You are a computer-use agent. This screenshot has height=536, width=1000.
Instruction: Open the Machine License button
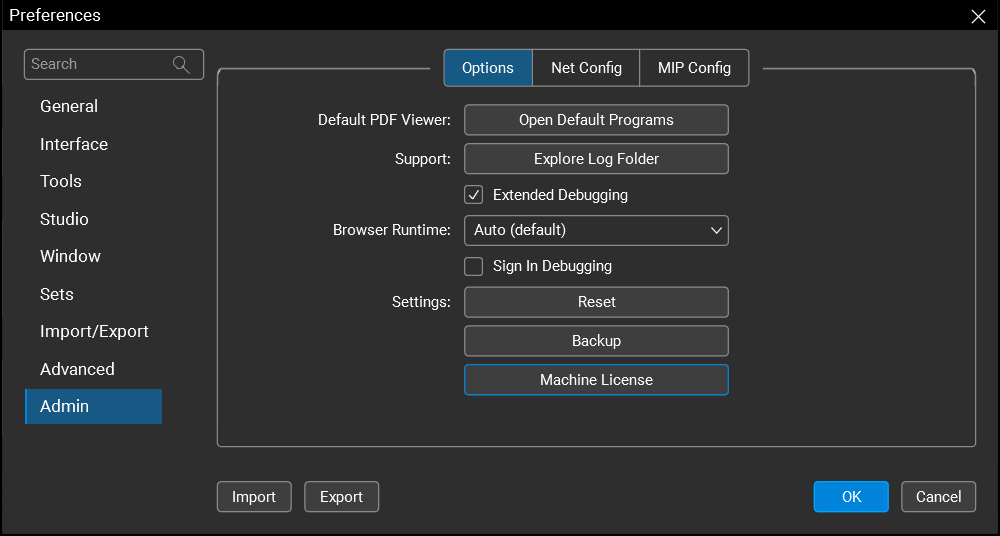(x=596, y=380)
